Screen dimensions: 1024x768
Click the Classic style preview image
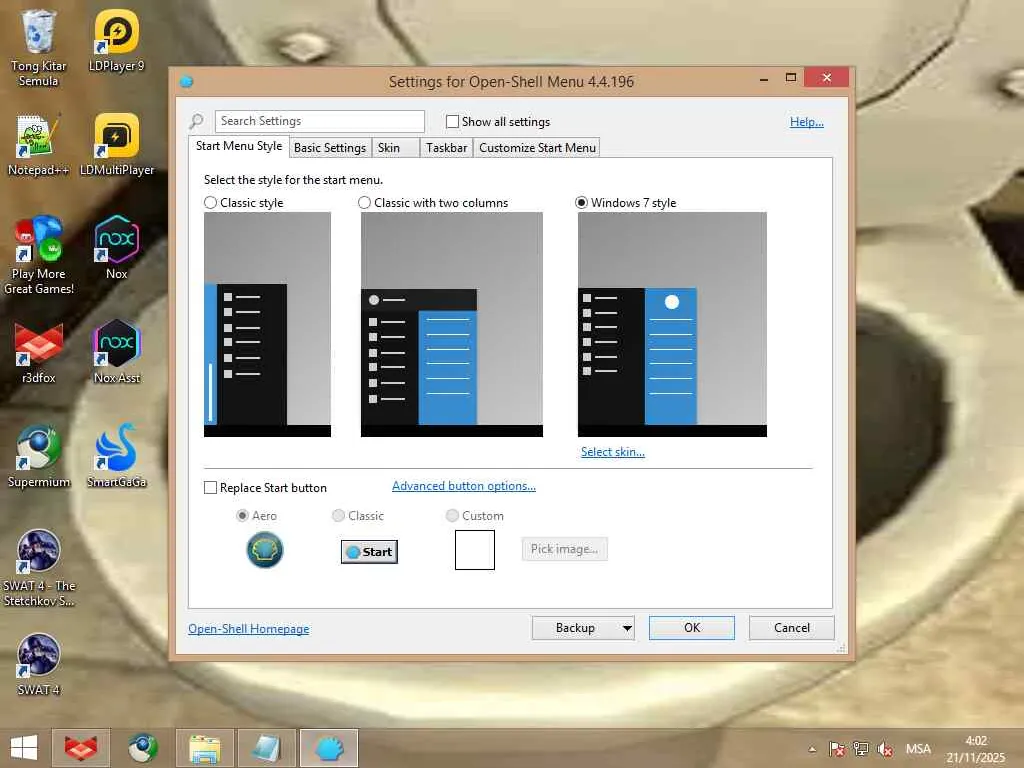click(267, 325)
